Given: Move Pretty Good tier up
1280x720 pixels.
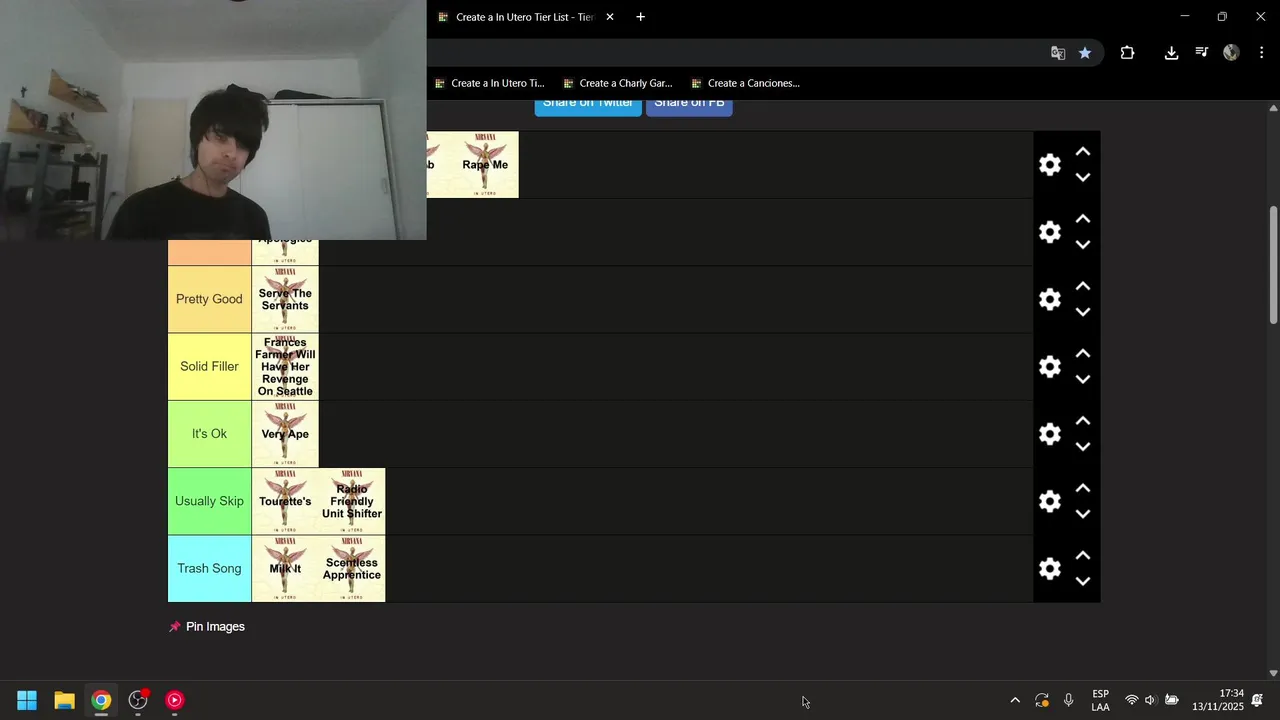Looking at the screenshot, I should click(1082, 287).
